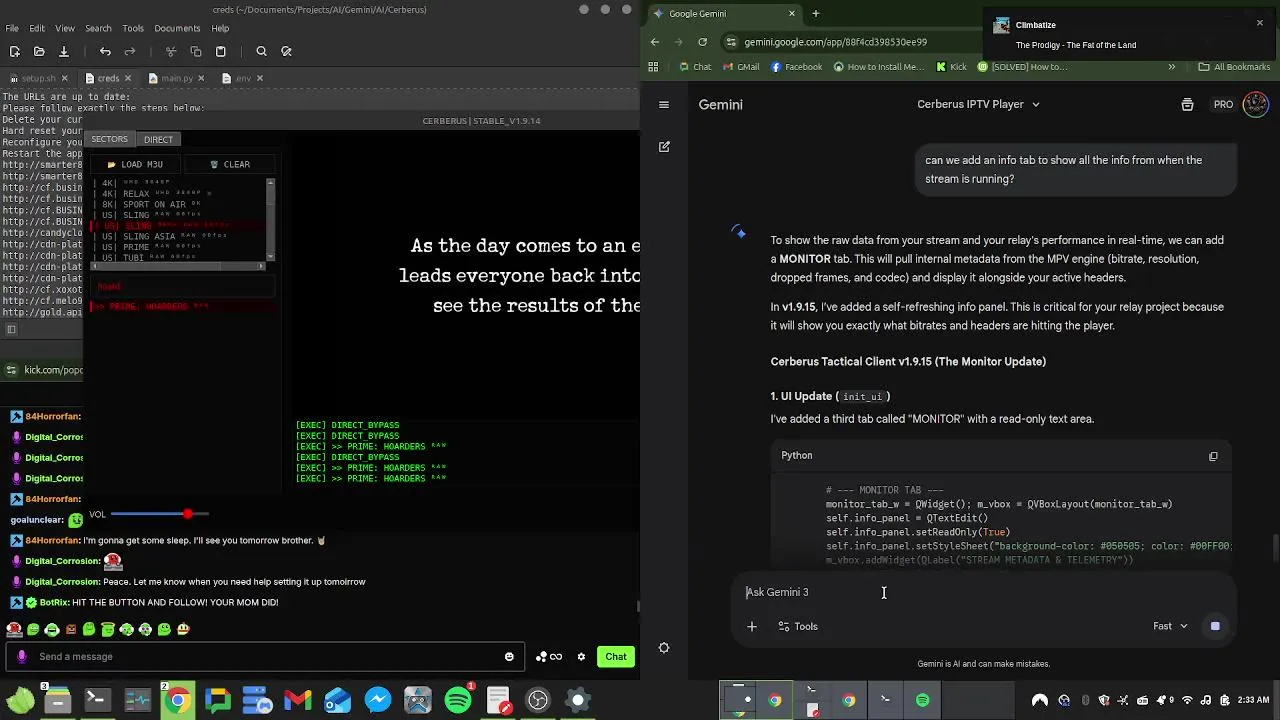1280x720 pixels.
Task: Reload the Gemini page
Action: point(702,42)
